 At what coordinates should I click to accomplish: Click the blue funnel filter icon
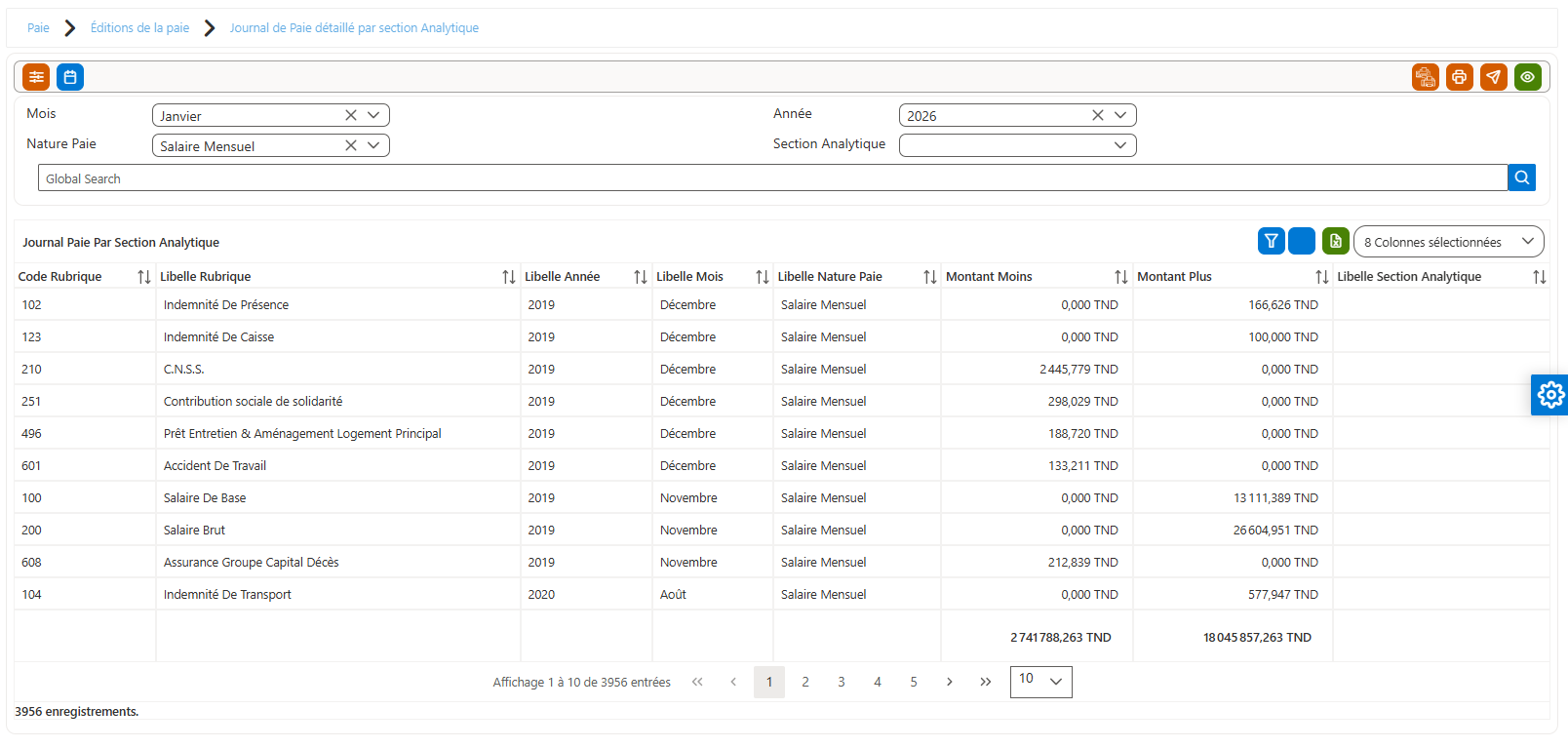1272,241
